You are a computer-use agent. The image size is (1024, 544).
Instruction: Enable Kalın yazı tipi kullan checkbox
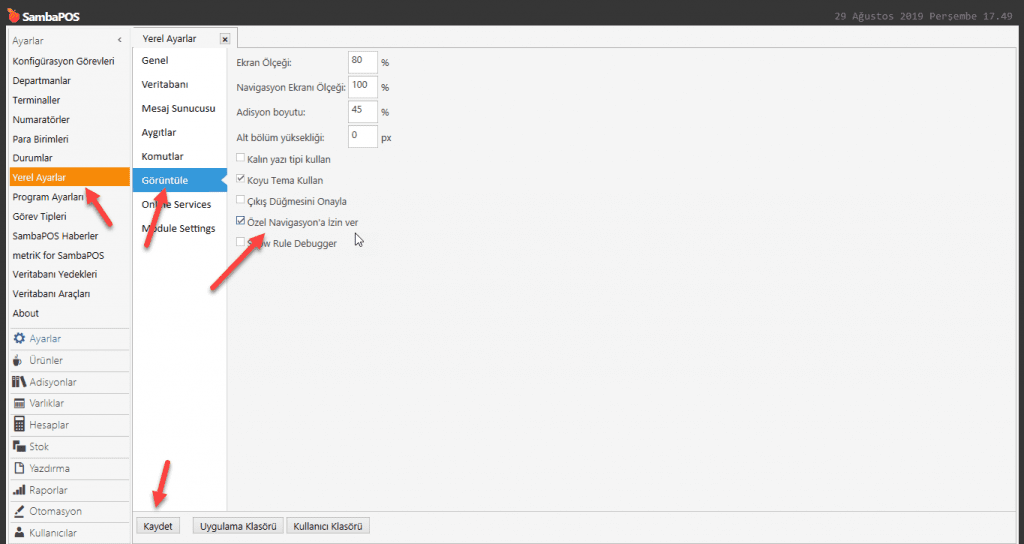tap(240, 159)
